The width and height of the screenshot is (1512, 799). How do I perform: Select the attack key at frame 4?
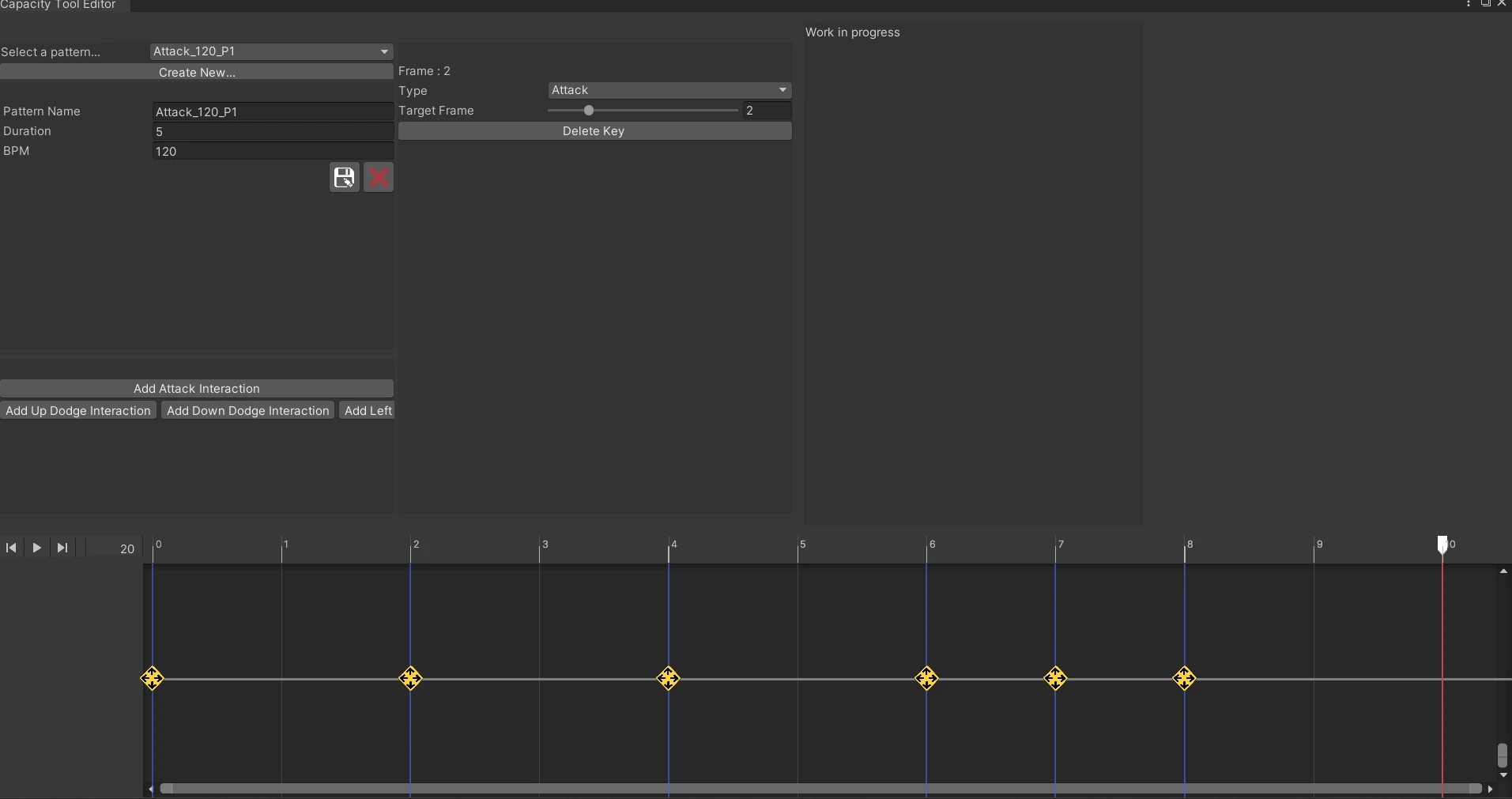coord(669,678)
